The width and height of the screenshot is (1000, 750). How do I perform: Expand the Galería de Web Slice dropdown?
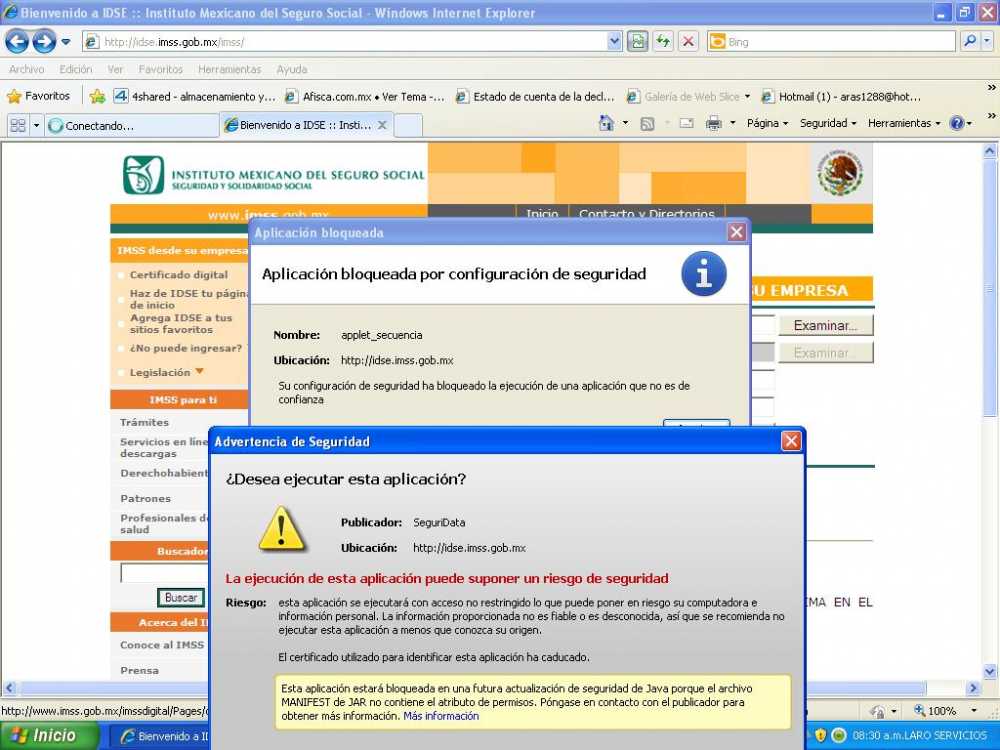747,97
